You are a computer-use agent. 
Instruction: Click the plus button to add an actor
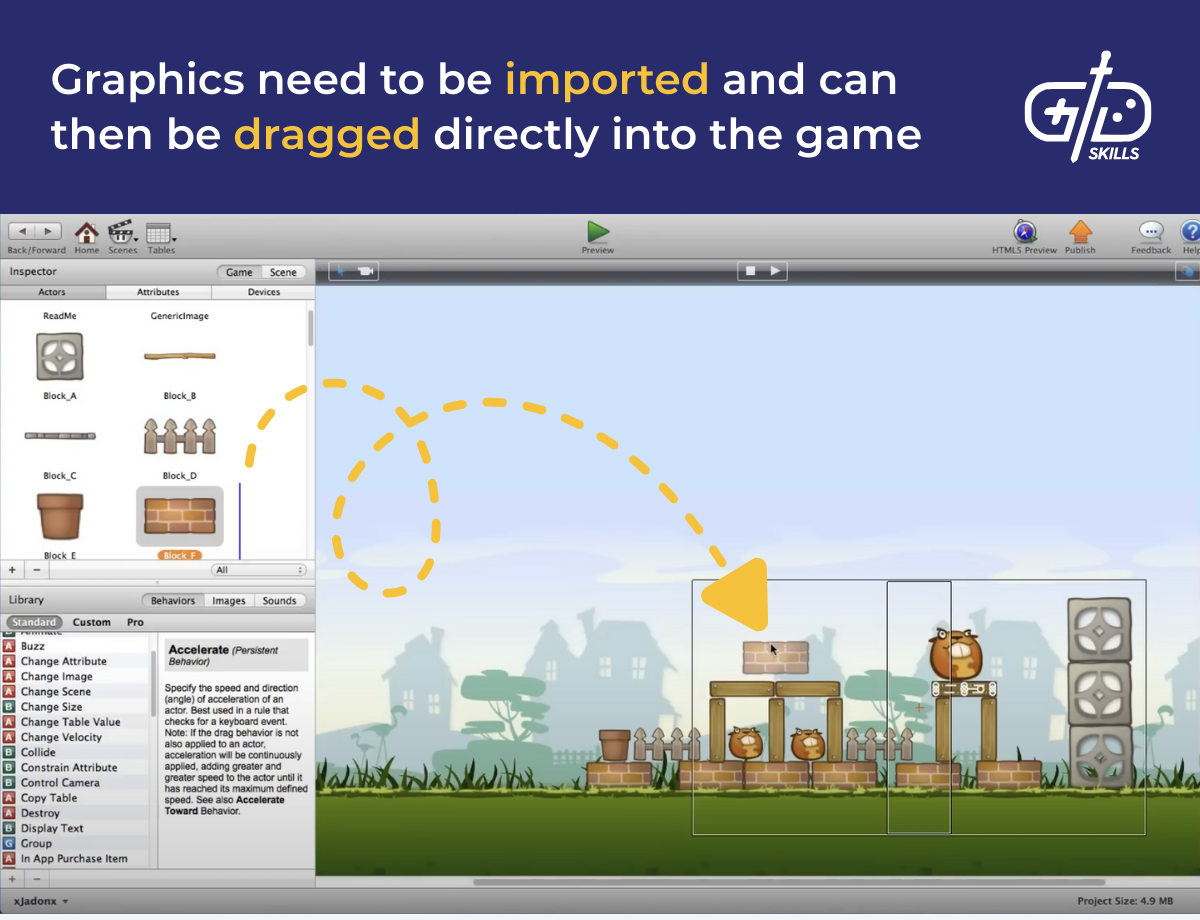tap(11, 569)
